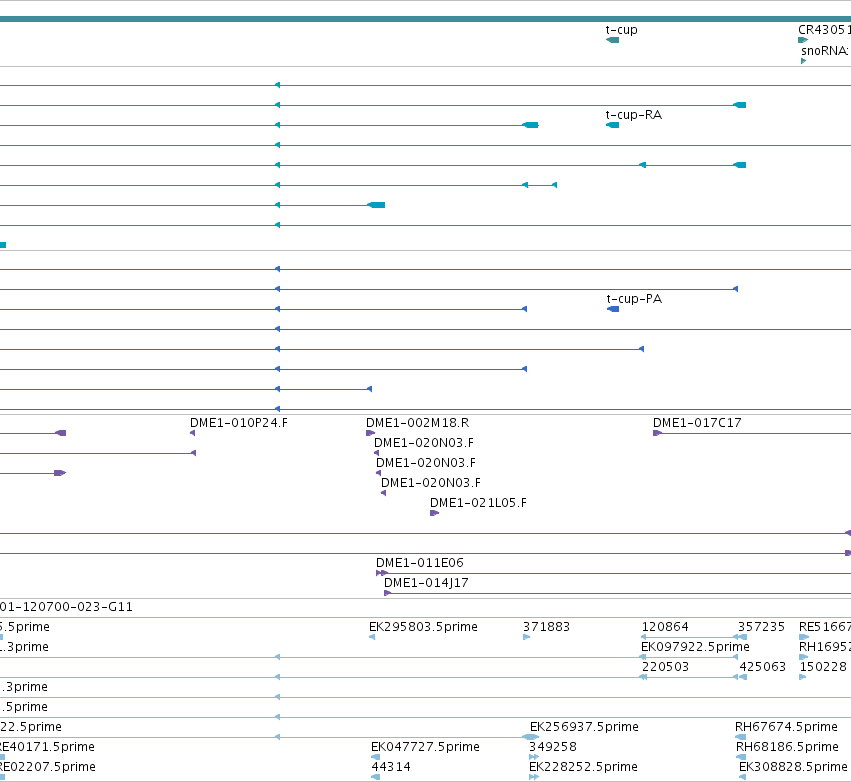The height and width of the screenshot is (782, 851).
Task: Click the 425063 label
Action: [763, 666]
